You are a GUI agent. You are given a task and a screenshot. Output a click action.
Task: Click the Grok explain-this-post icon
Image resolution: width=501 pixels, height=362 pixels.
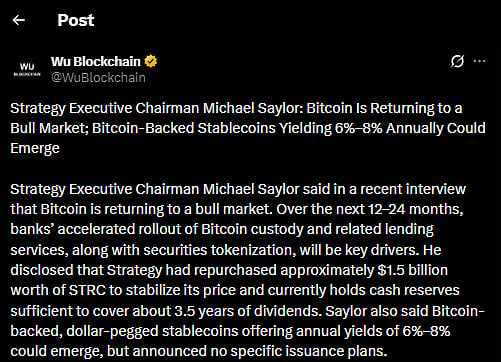click(457, 61)
